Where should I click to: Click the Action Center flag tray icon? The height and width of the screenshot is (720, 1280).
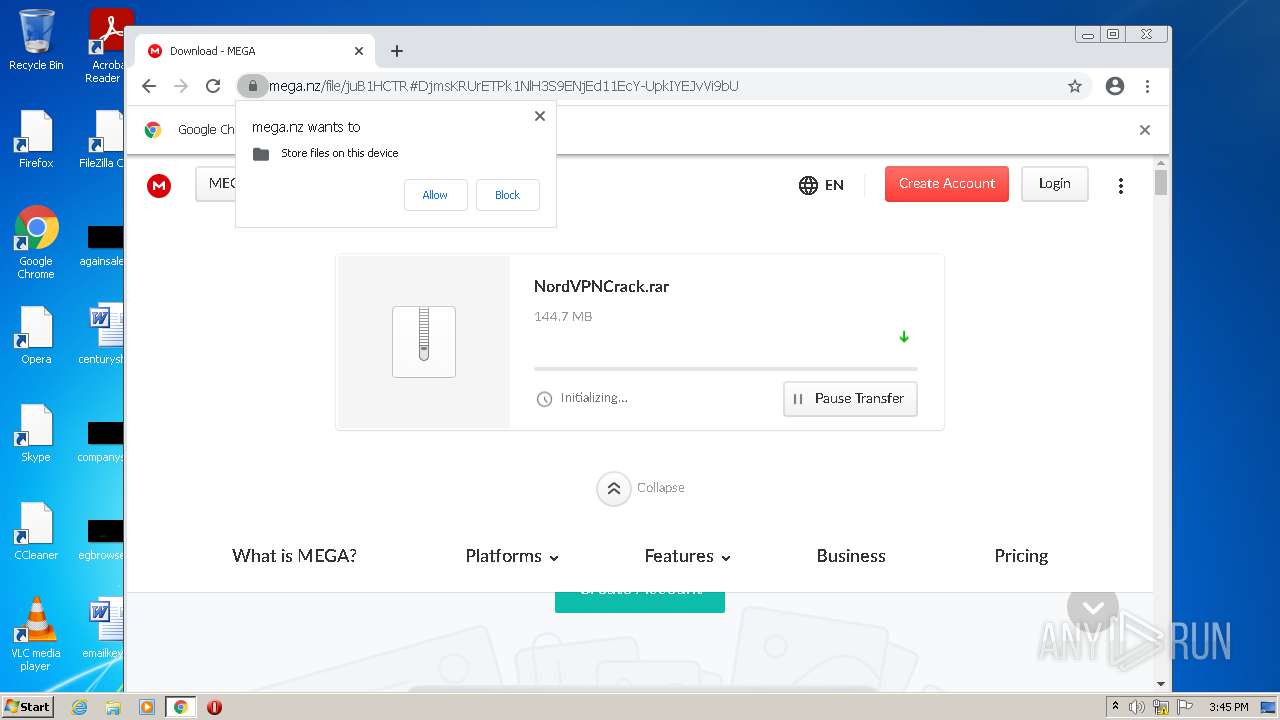[1185, 707]
